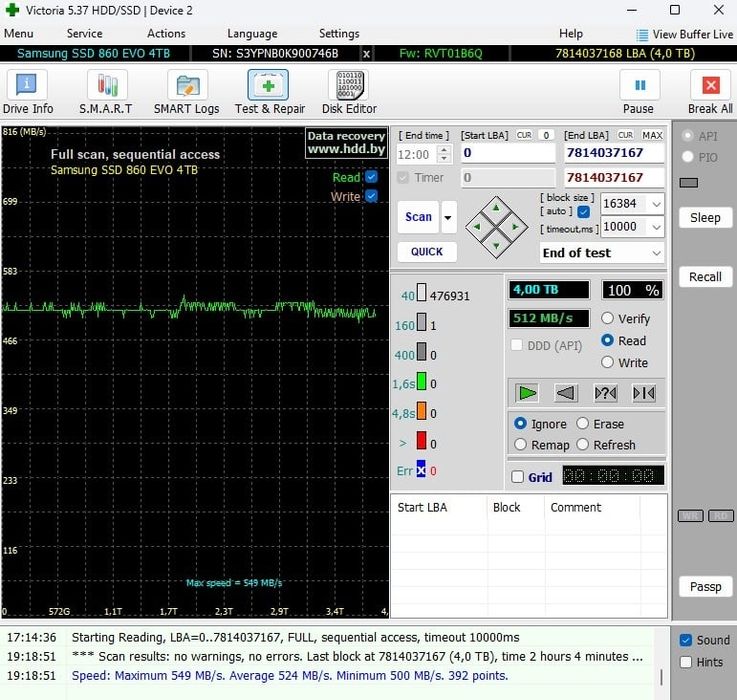Image resolution: width=737 pixels, height=700 pixels.
Task: Expand the Scan button dropdown arrow
Action: click(448, 217)
